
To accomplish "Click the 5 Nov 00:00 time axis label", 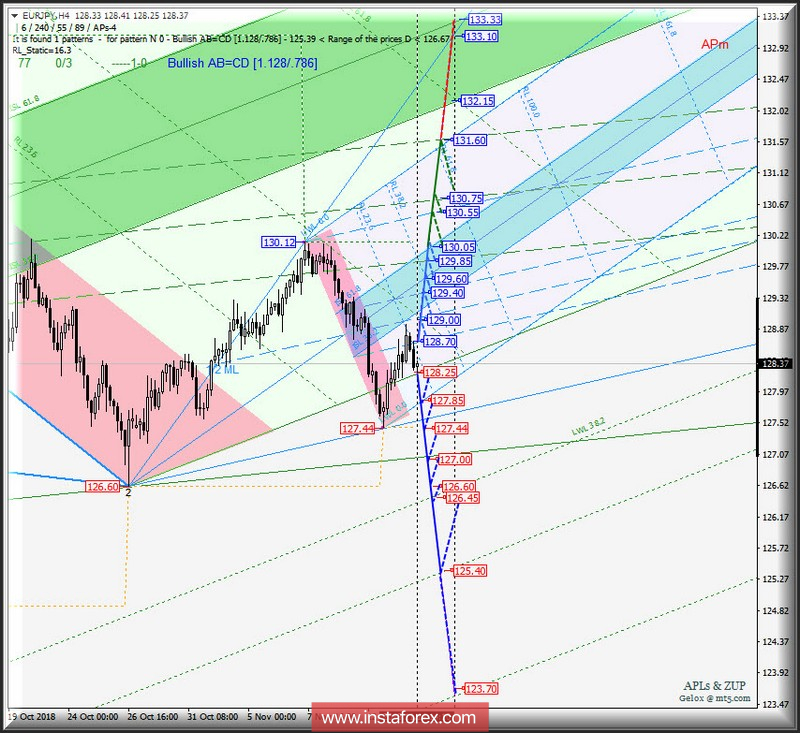I will [272, 716].
